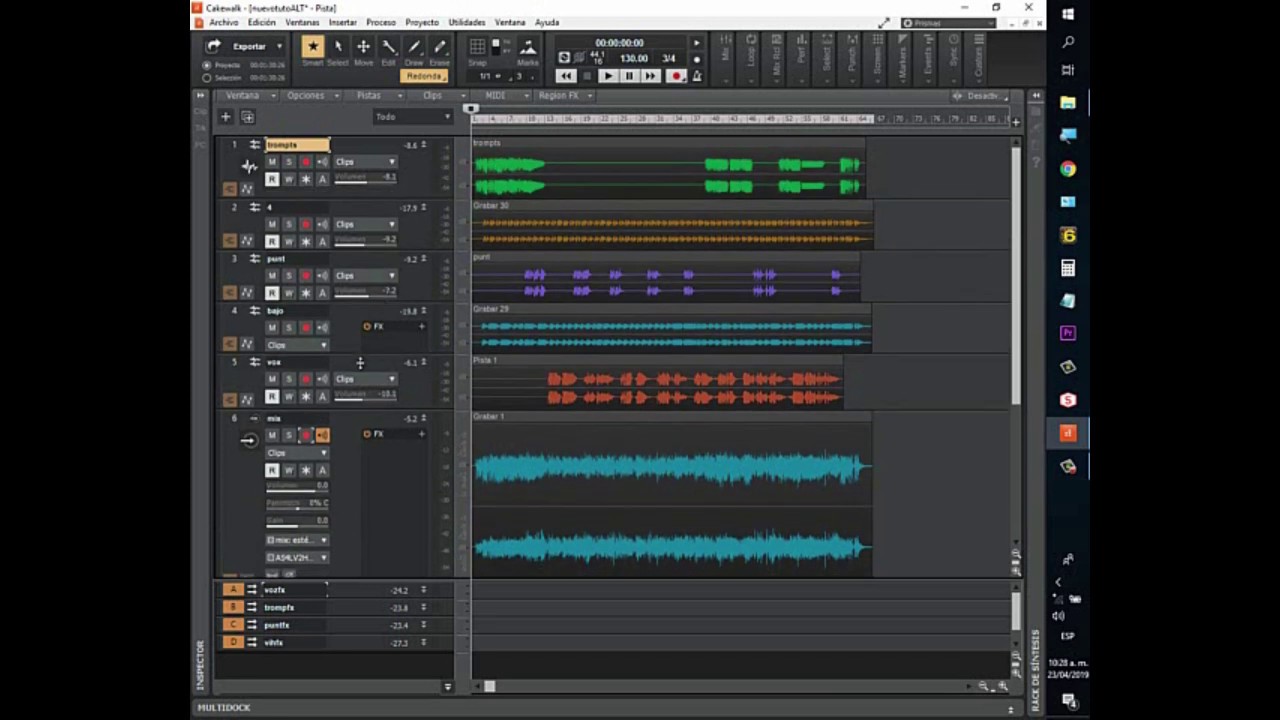Open Clips dropdown on trompts track
1280x720 pixels.
(x=365, y=162)
